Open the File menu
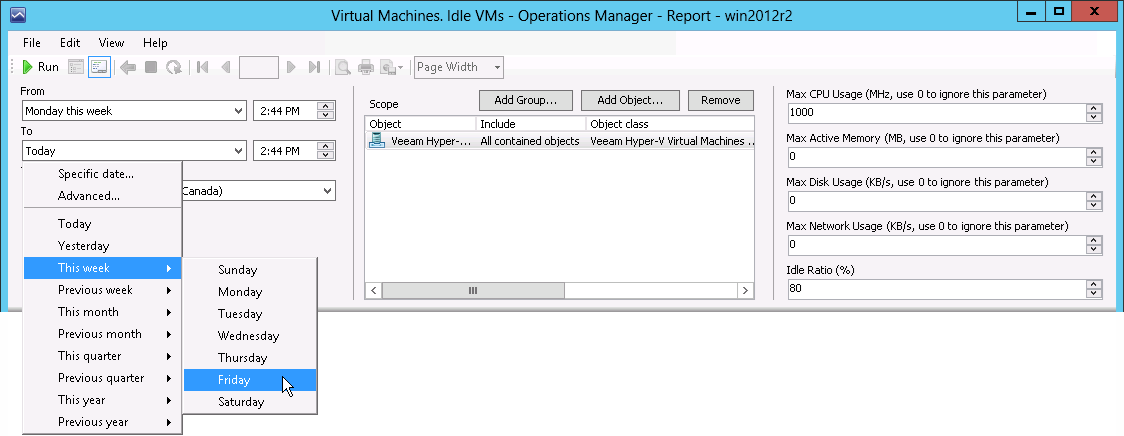Image resolution: width=1124 pixels, height=436 pixels. pos(32,43)
